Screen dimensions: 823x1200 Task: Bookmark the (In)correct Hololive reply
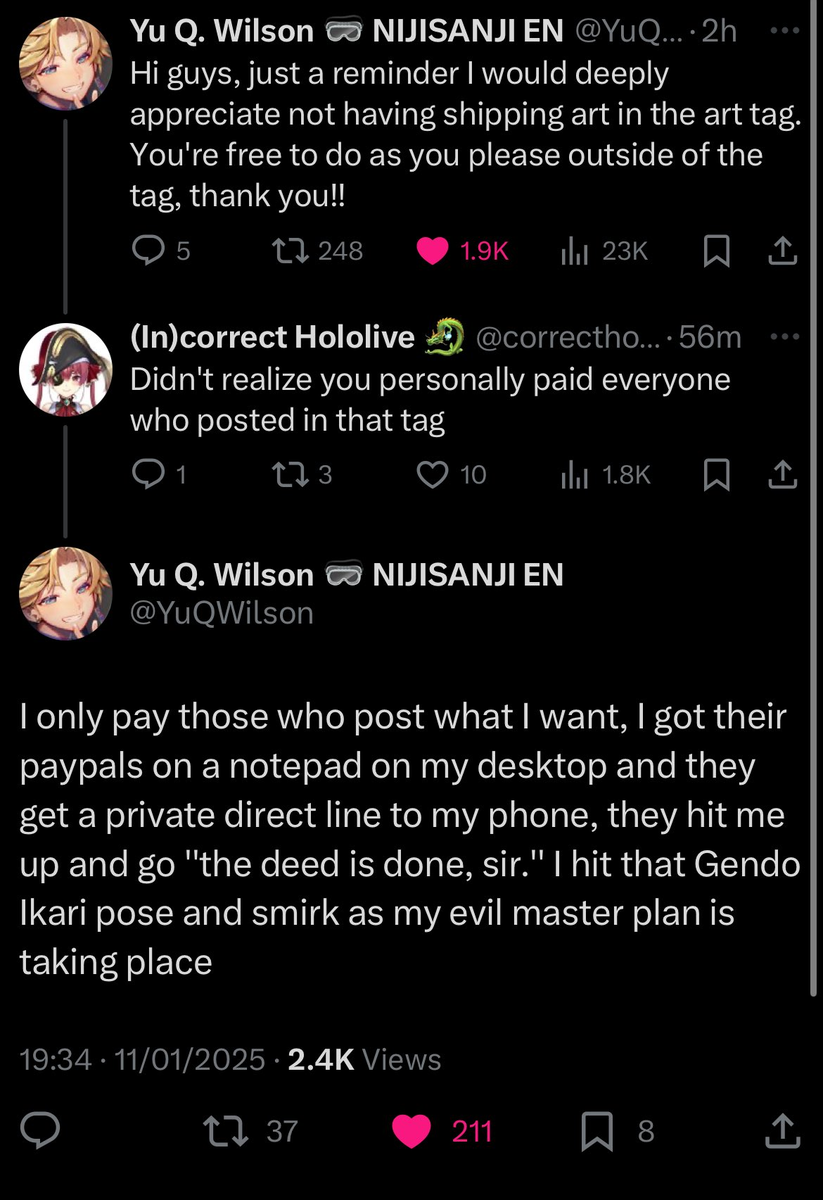coord(715,476)
